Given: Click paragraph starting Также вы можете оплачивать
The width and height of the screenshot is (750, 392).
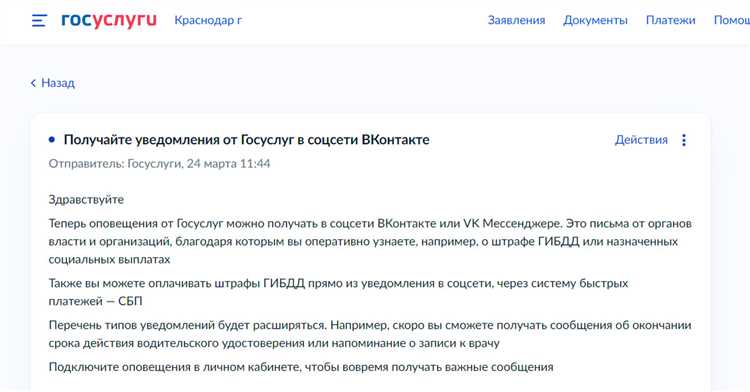Looking at the screenshot, I should (338, 292).
